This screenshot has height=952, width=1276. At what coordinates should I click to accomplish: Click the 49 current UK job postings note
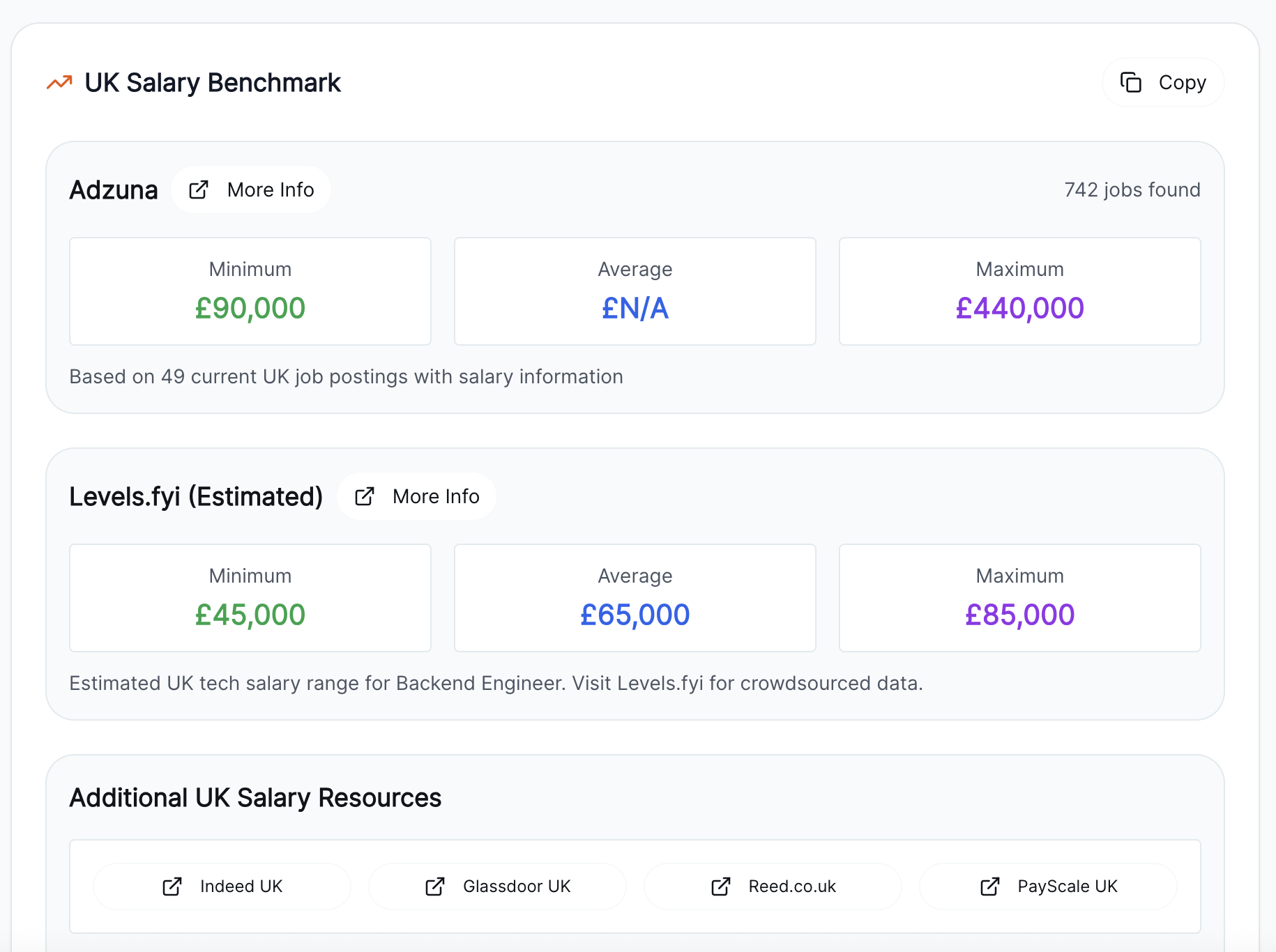tap(347, 376)
